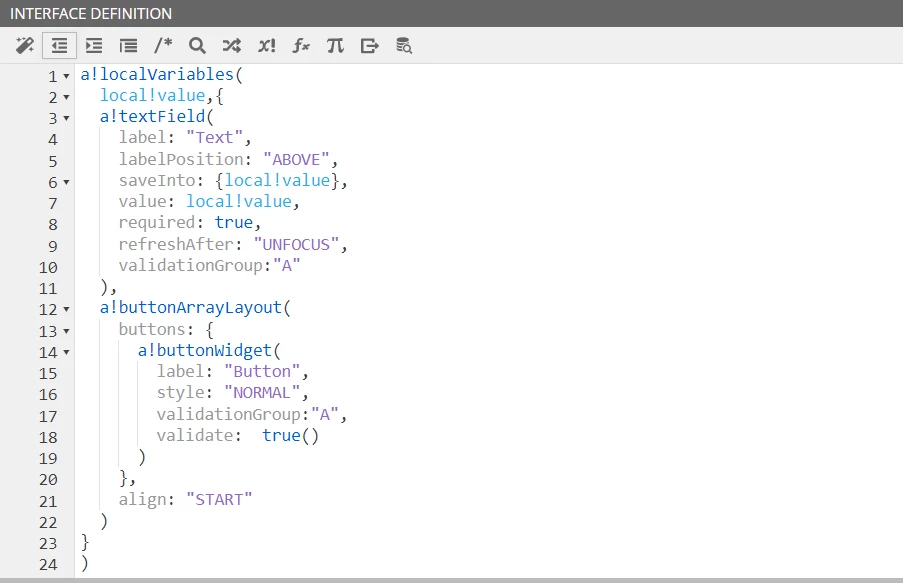The image size is (903, 583).
Task: Click the database search query icon
Action: [404, 46]
